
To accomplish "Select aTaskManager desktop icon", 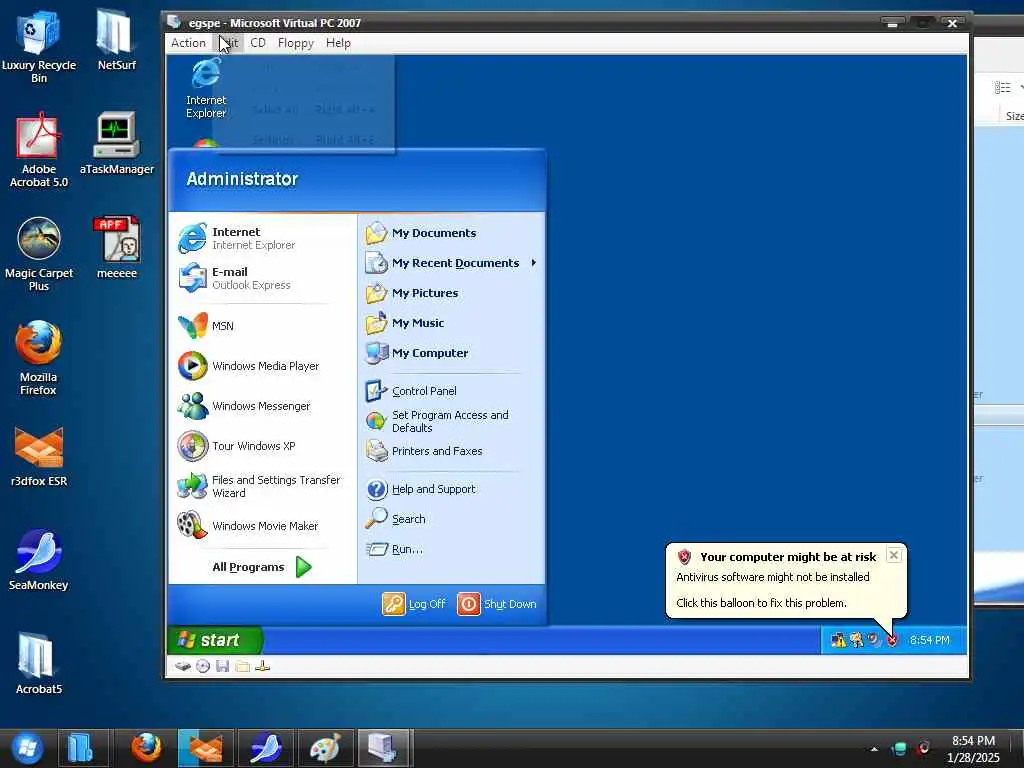I will coord(116,144).
